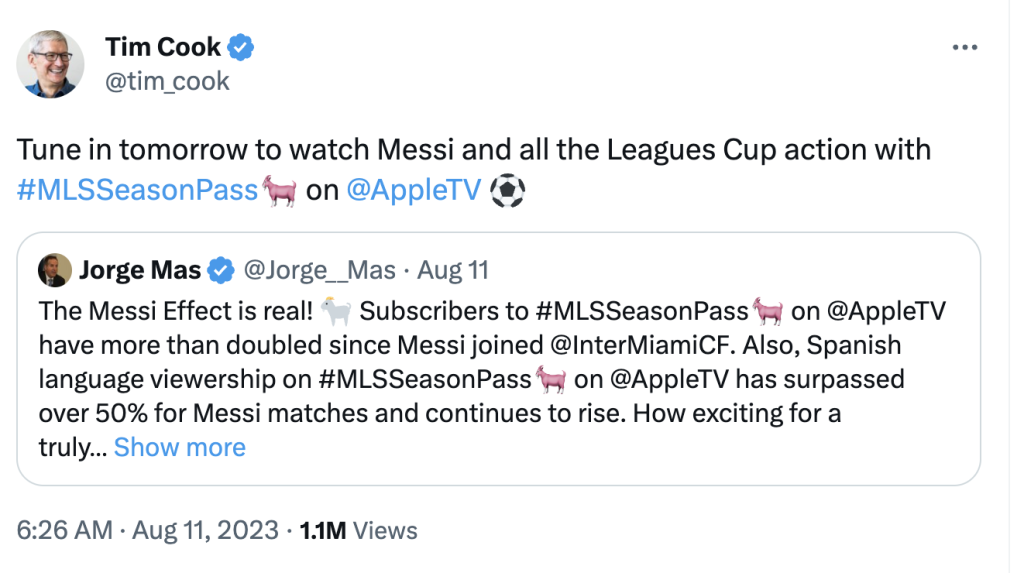Click the pink goat icon after #MLSSeasonPass
This screenshot has width=1024, height=573.
click(279, 189)
